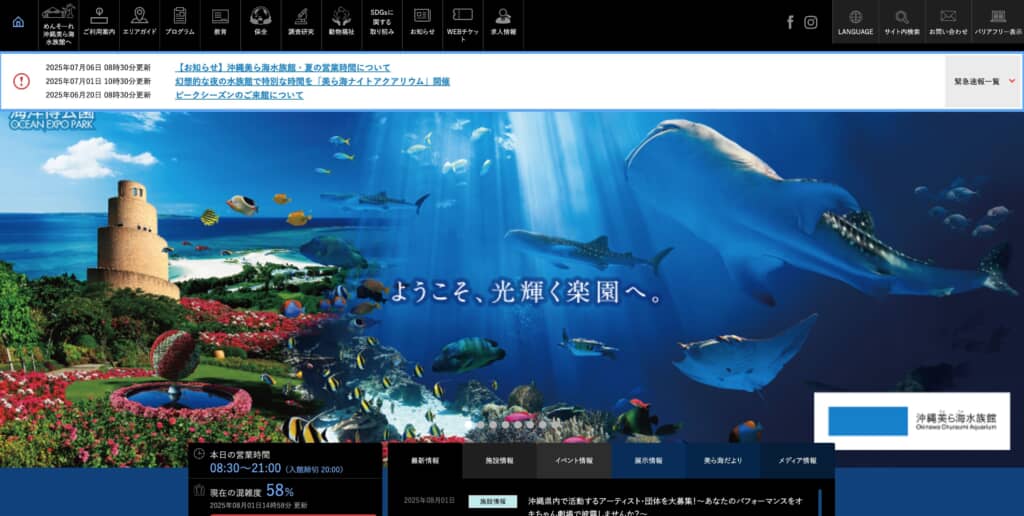Open サイト内検索 site search
1024x516 pixels.
(x=902, y=22)
